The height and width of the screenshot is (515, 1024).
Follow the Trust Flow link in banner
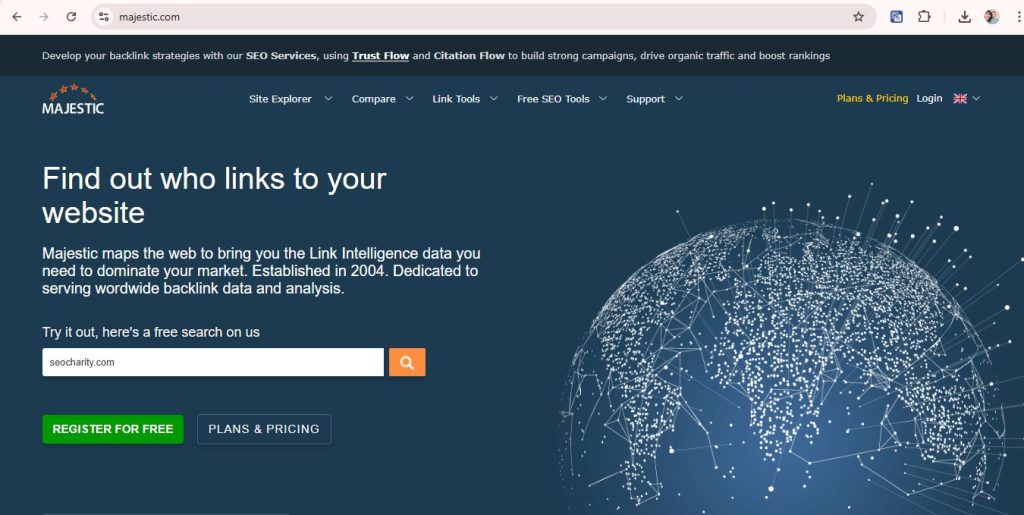380,56
